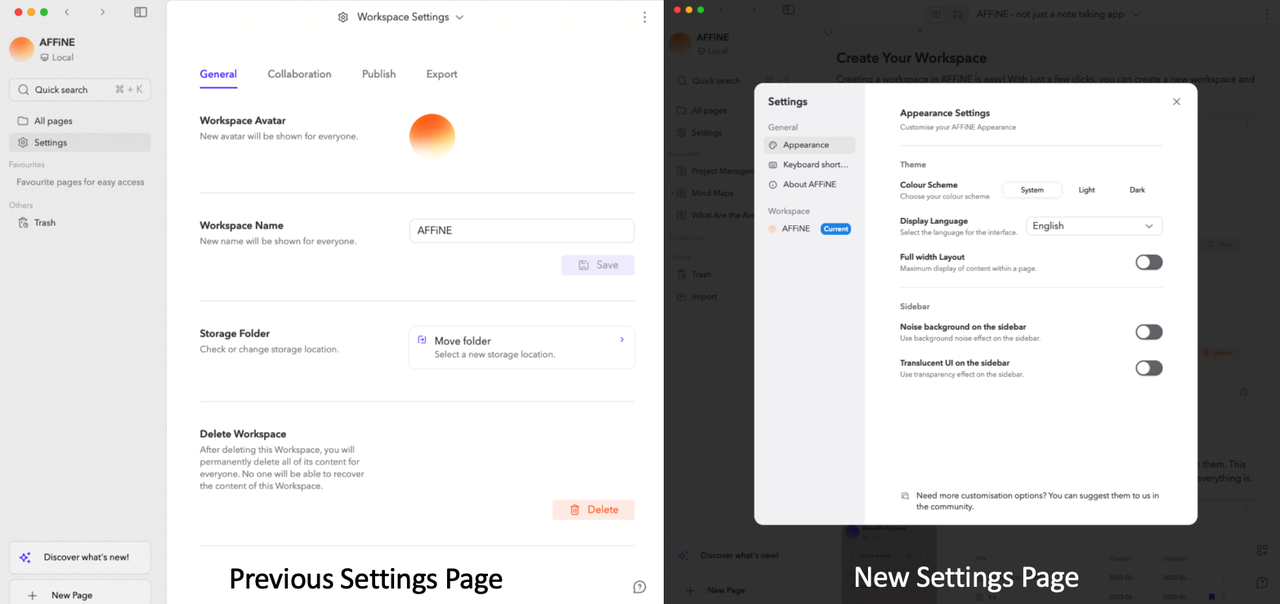Toggle Full width Layout switch
Image resolution: width=1280 pixels, height=604 pixels.
click(x=1149, y=262)
